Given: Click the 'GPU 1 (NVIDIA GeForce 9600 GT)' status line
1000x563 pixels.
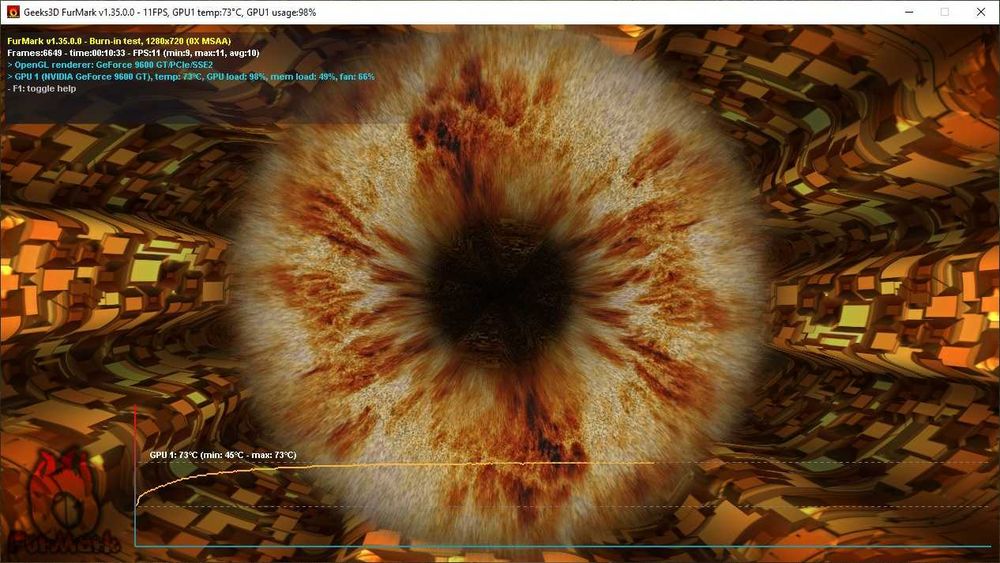Looking at the screenshot, I should pyautogui.click(x=191, y=77).
